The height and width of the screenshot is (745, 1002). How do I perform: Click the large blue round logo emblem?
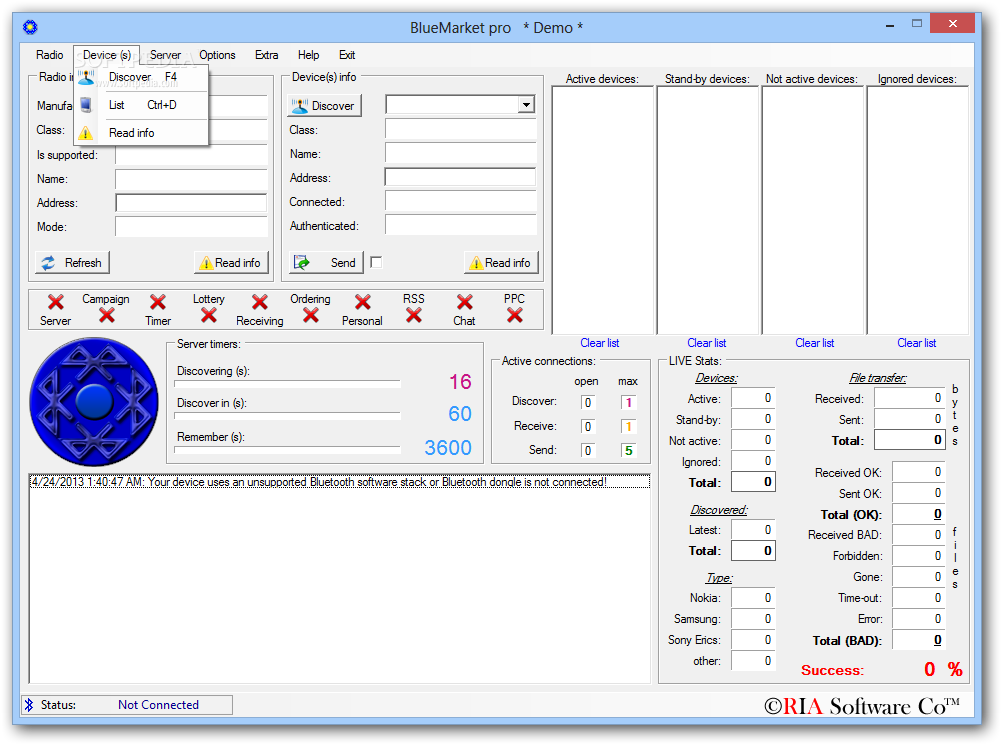tap(94, 401)
